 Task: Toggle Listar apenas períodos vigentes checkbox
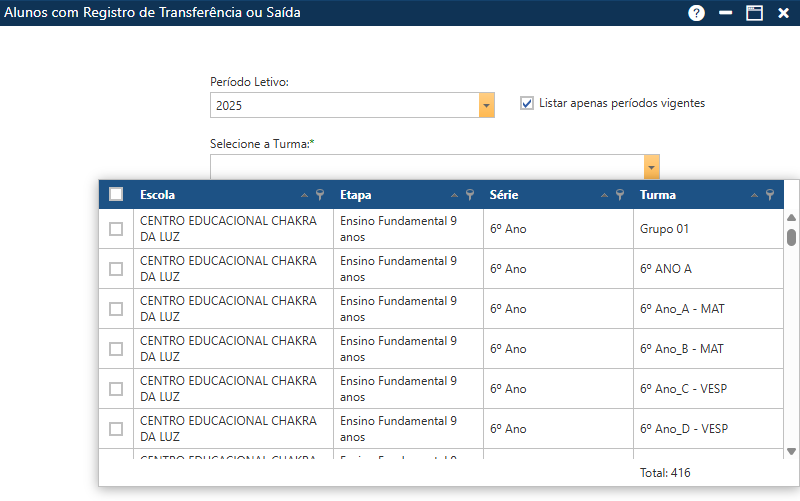click(527, 103)
